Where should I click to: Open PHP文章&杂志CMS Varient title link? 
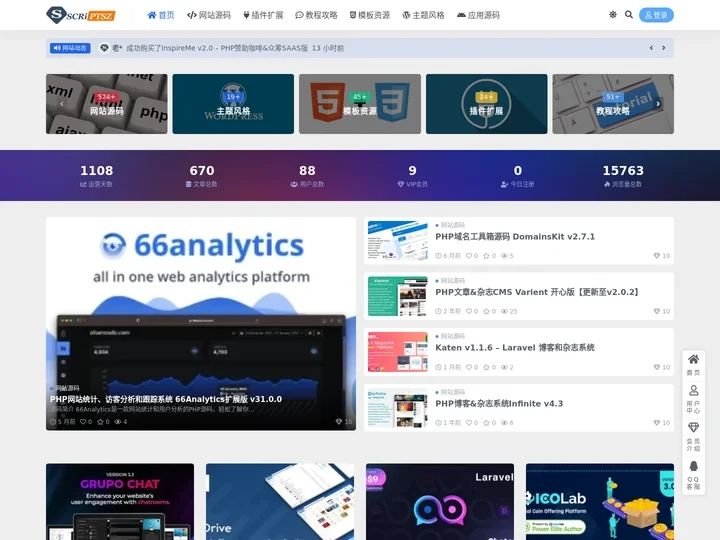point(537,292)
